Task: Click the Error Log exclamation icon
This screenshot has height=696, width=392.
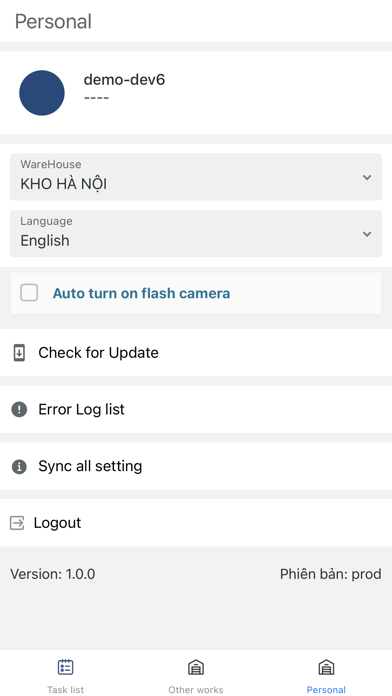Action: 19,409
